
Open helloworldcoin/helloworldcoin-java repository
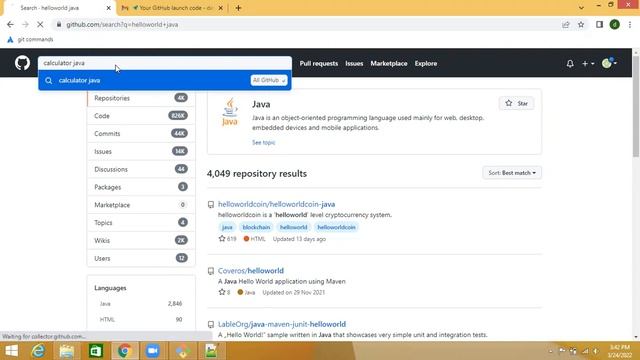pos(276,204)
